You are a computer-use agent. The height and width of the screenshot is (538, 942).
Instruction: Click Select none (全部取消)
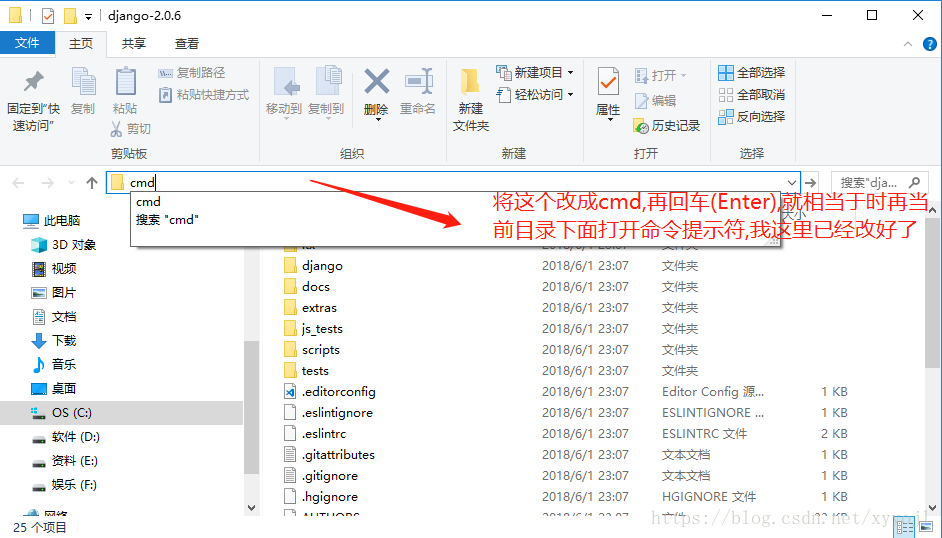click(x=752, y=95)
